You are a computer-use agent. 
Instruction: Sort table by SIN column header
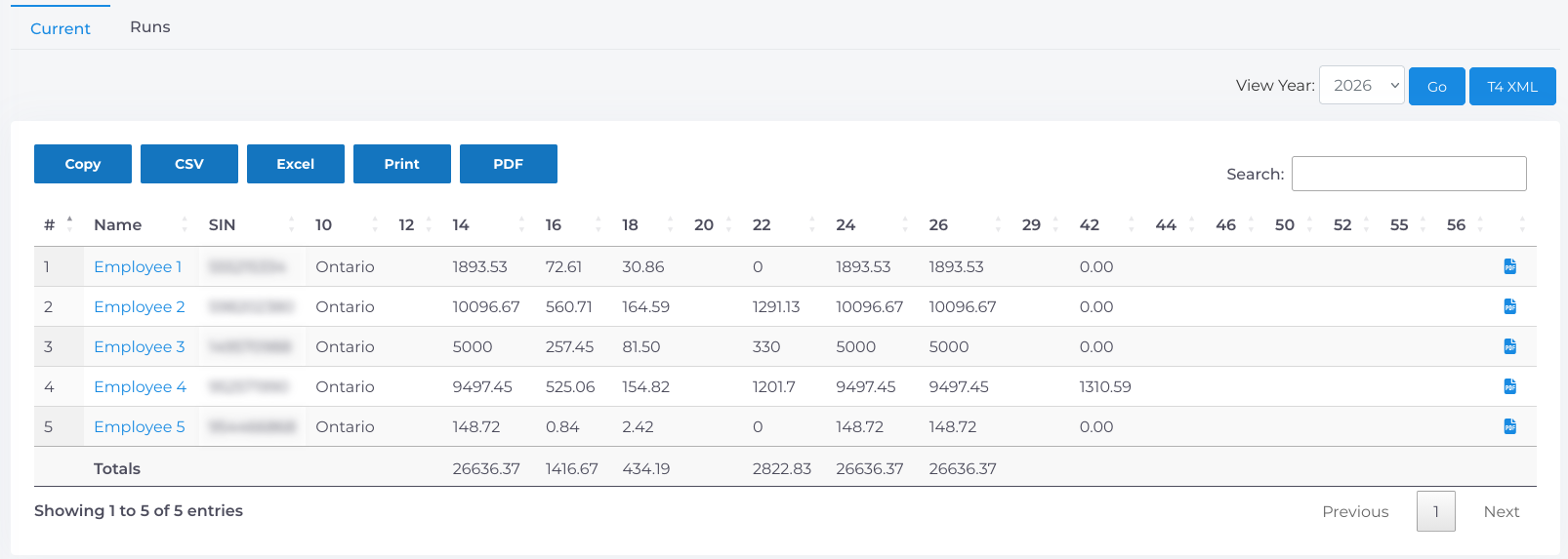tap(223, 224)
